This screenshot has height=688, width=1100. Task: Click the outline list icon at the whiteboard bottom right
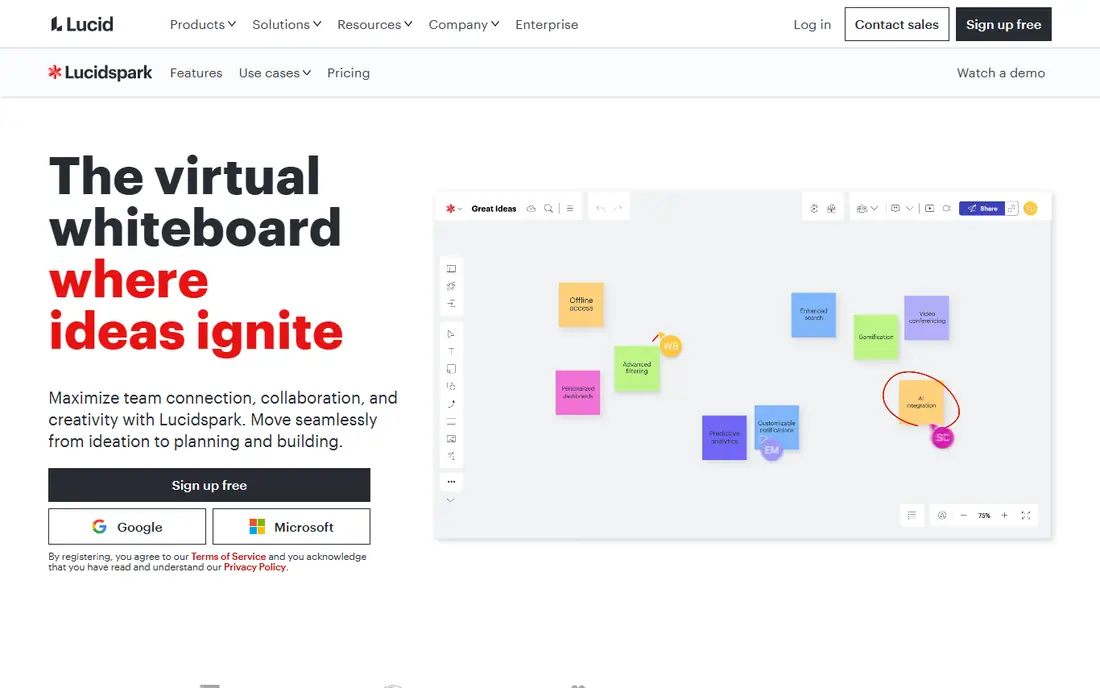[x=911, y=515]
